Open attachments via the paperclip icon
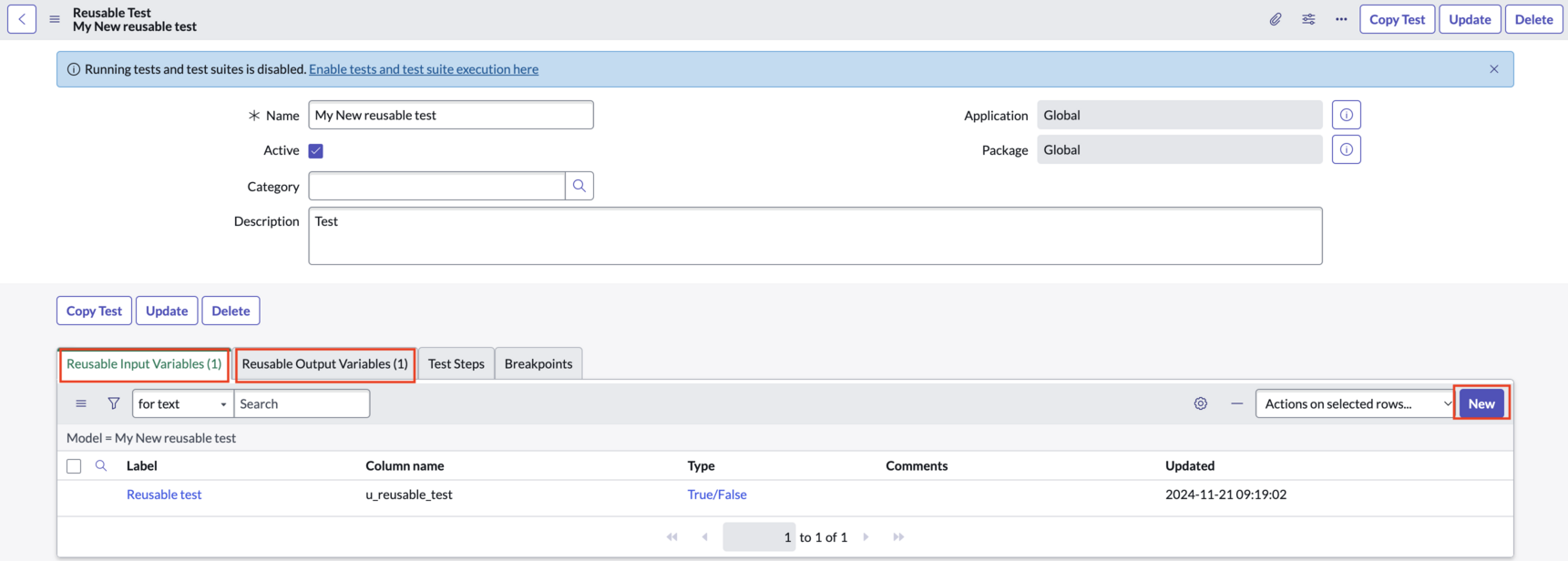 pyautogui.click(x=1276, y=19)
